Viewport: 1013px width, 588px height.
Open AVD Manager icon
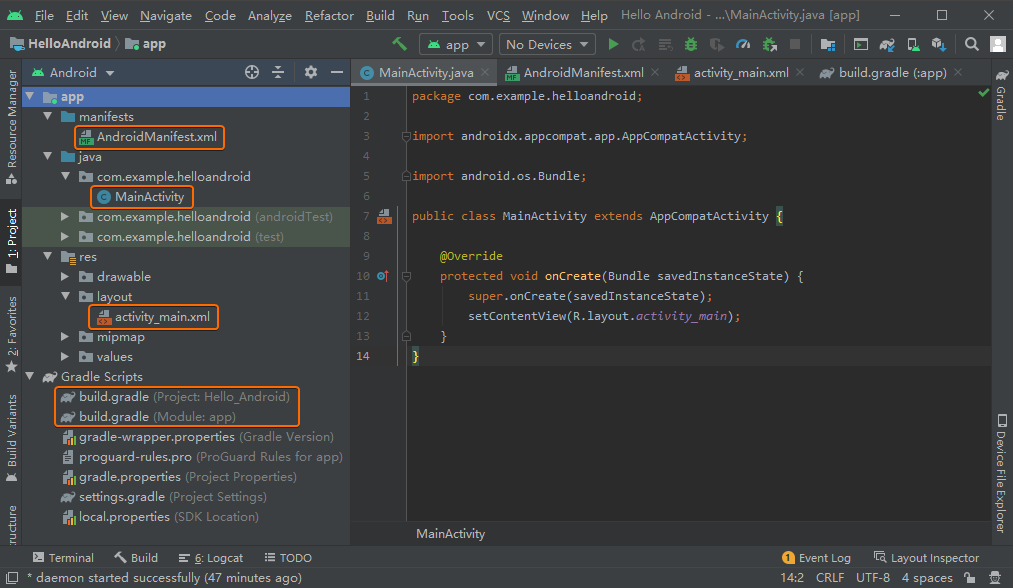pos(913,44)
